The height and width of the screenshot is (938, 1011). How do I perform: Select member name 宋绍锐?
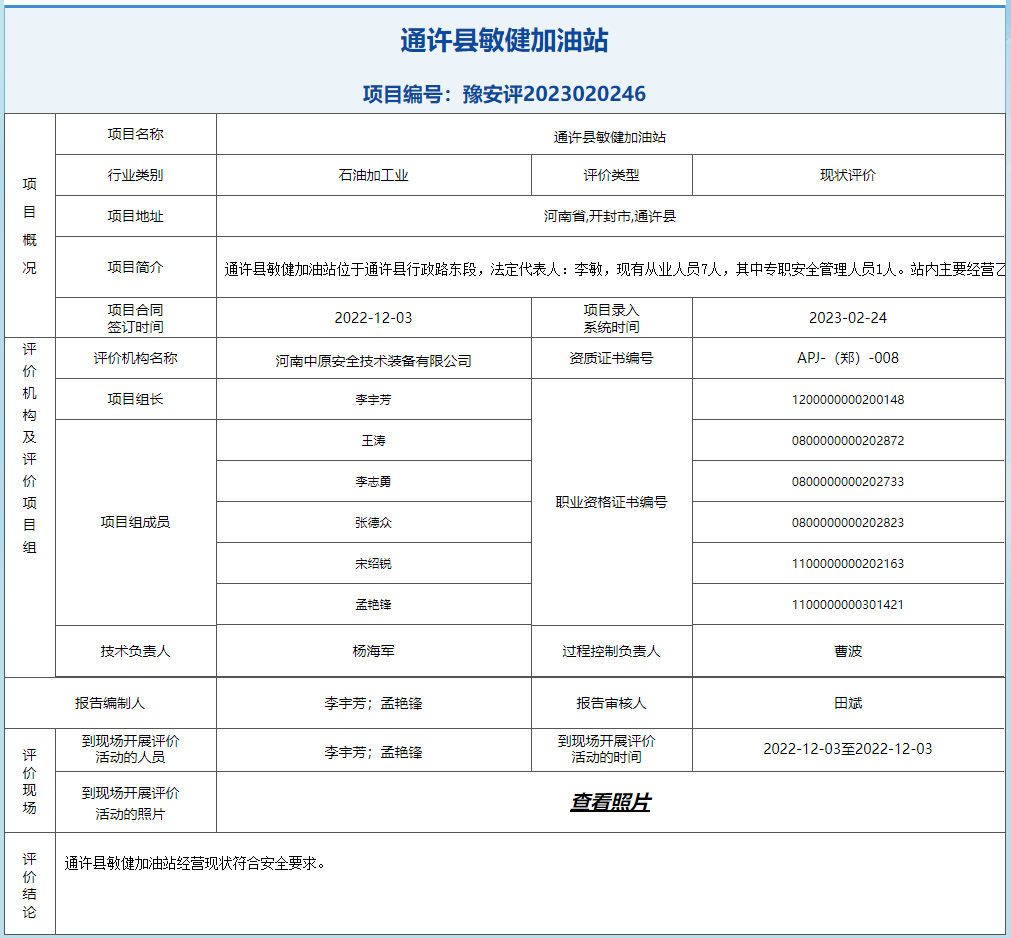pyautogui.click(x=373, y=563)
